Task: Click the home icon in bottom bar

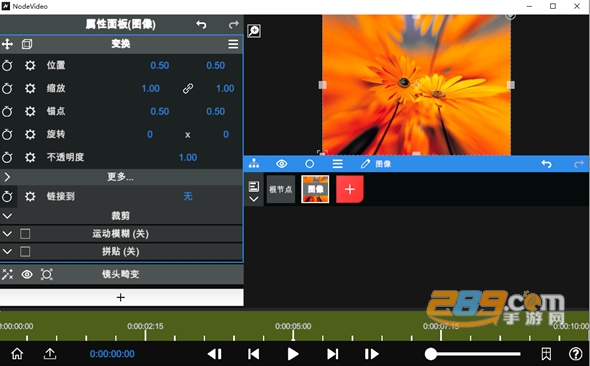Action: pos(17,354)
